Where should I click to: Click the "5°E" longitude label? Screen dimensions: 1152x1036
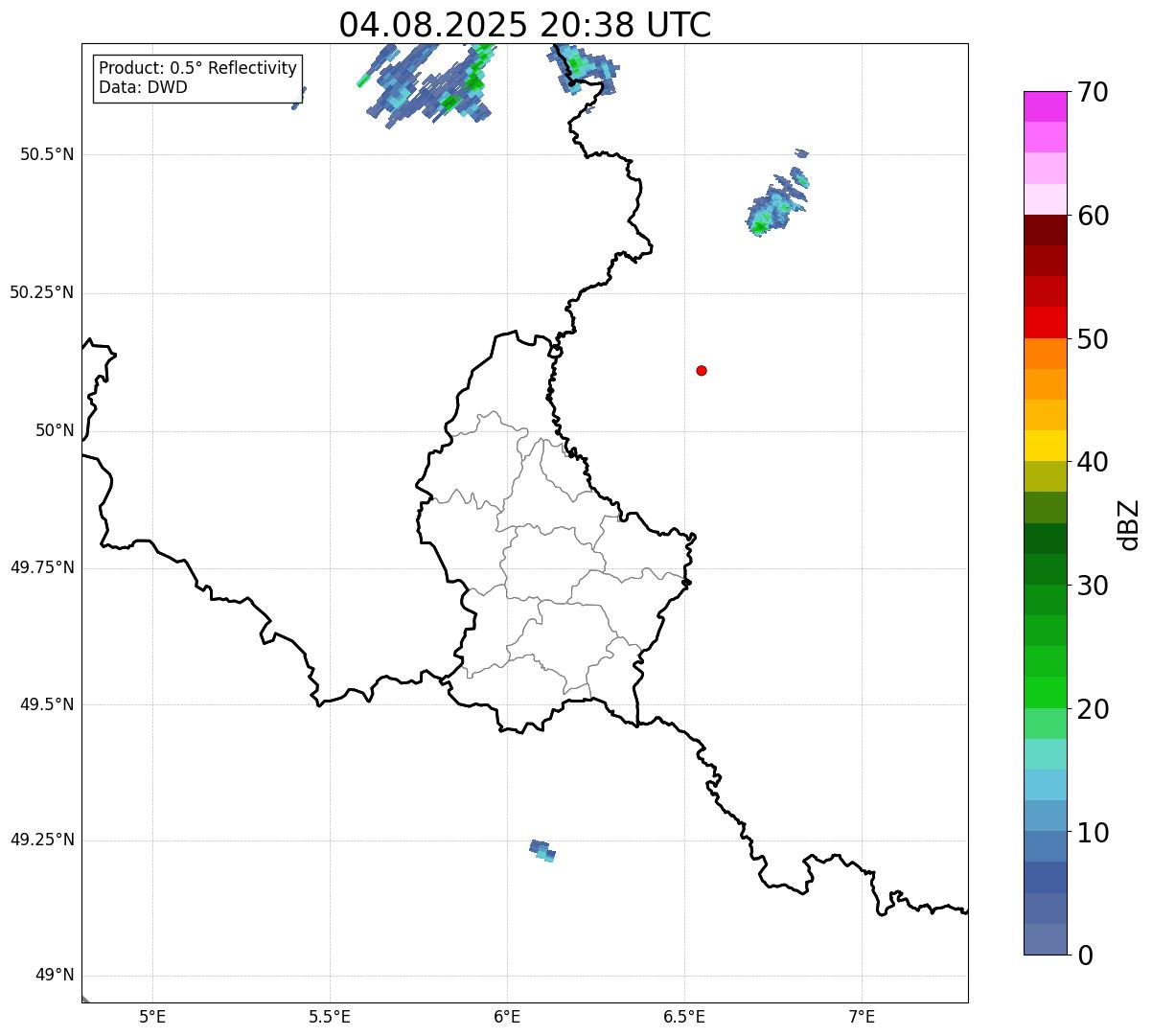point(152,1017)
